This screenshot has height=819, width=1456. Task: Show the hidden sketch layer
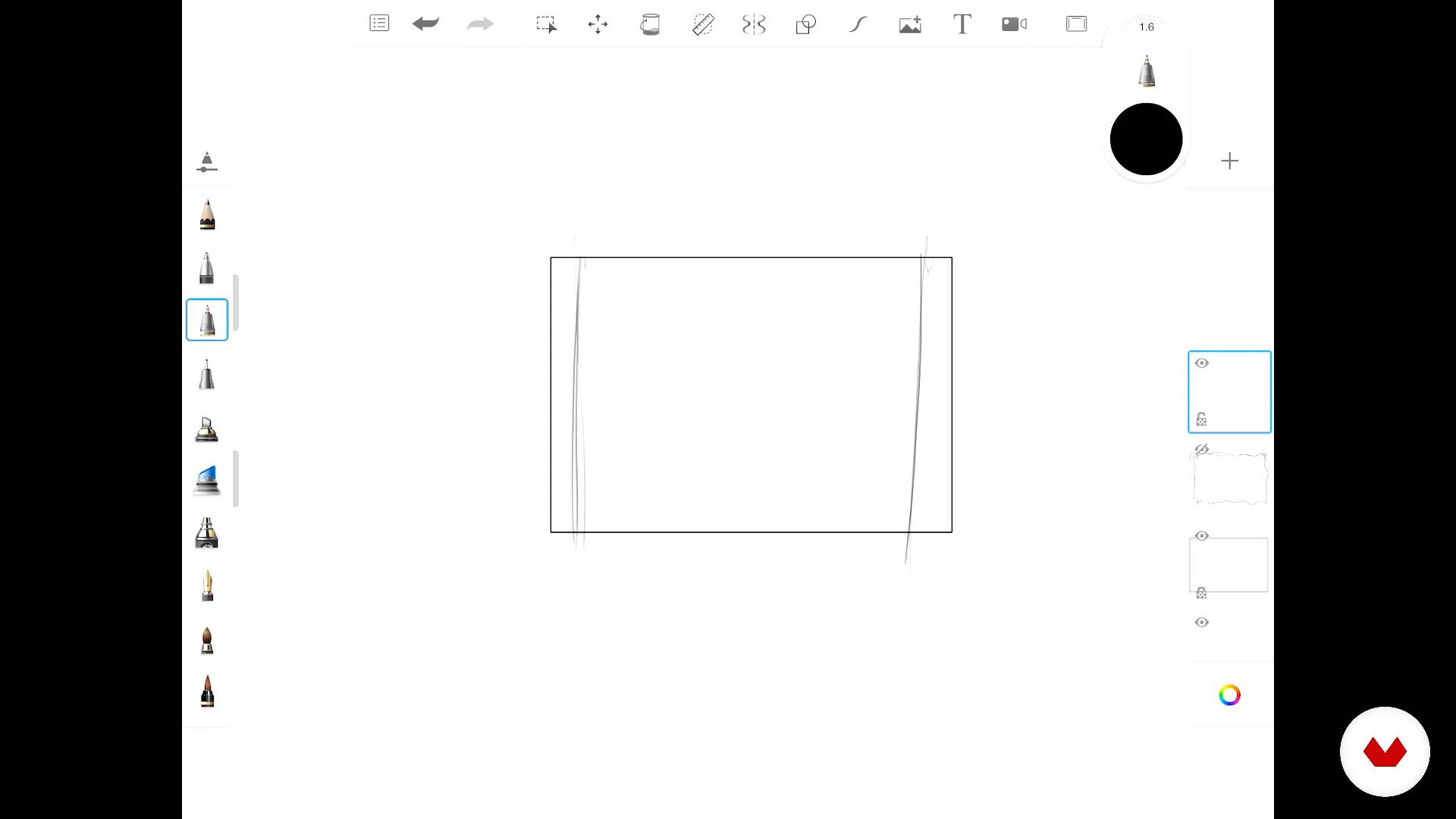(x=1202, y=450)
